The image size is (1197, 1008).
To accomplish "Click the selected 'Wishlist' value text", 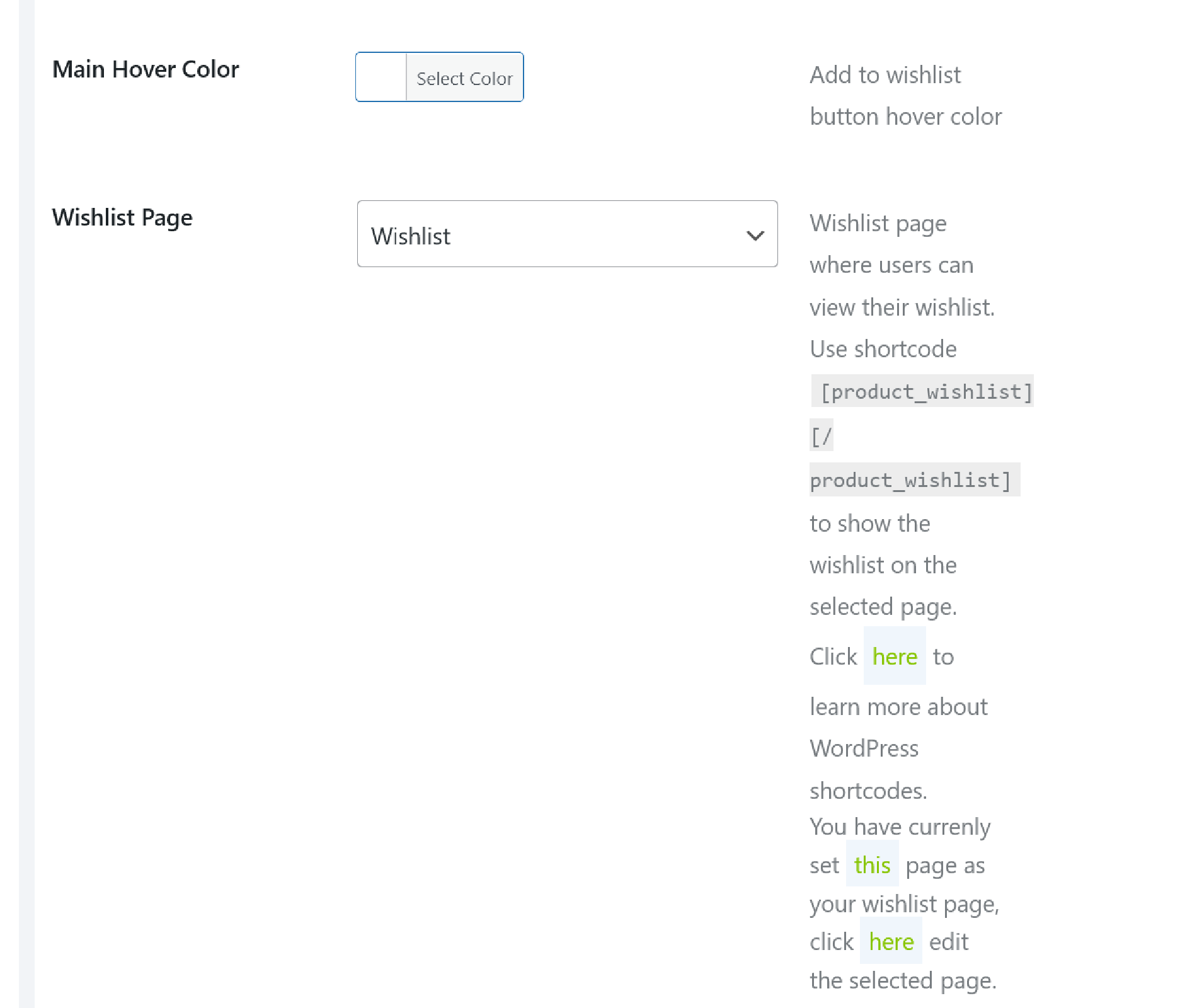I will tap(411, 236).
